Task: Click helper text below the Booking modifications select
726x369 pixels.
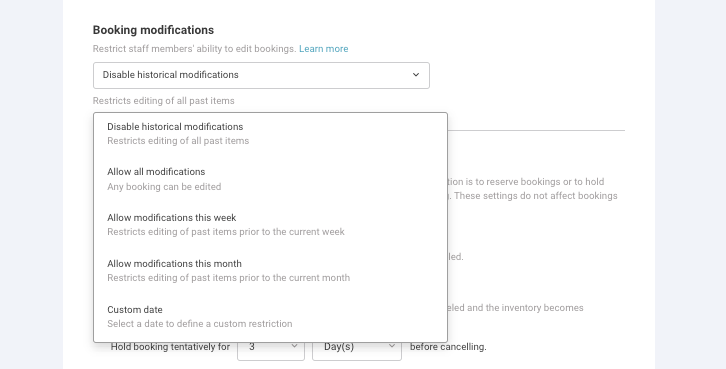Action: 163,101
